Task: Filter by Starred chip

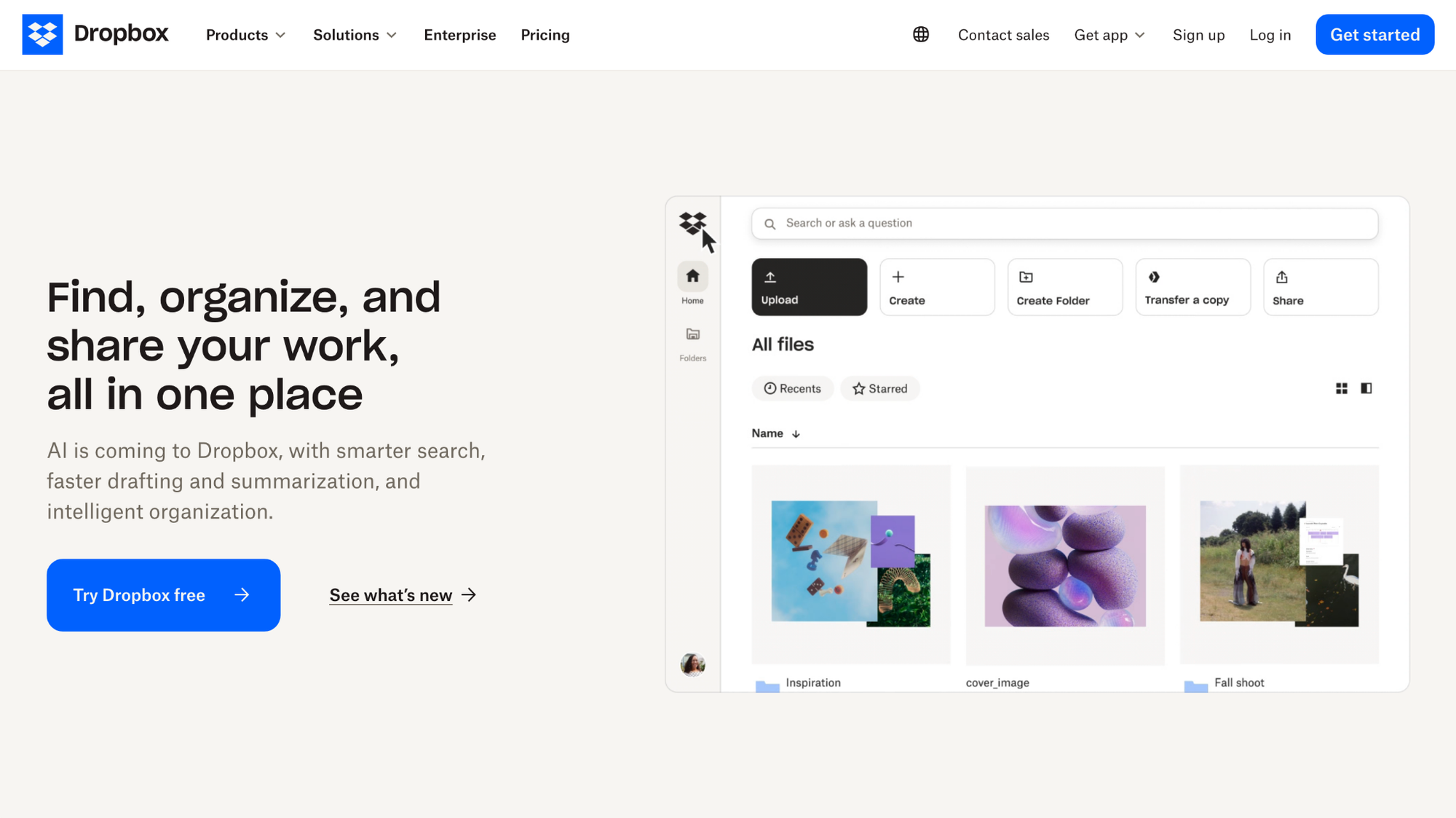Action: tap(879, 388)
